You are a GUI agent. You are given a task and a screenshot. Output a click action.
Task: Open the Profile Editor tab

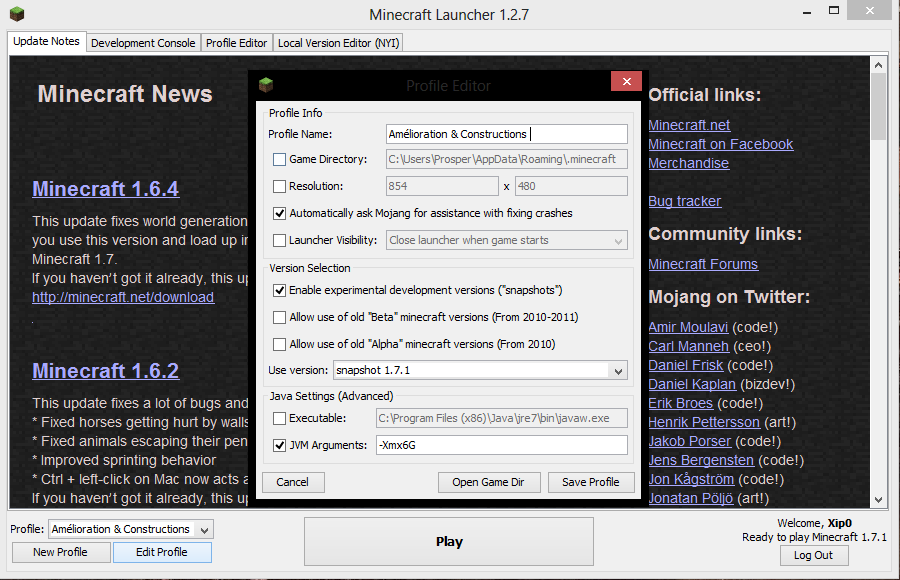coord(236,43)
